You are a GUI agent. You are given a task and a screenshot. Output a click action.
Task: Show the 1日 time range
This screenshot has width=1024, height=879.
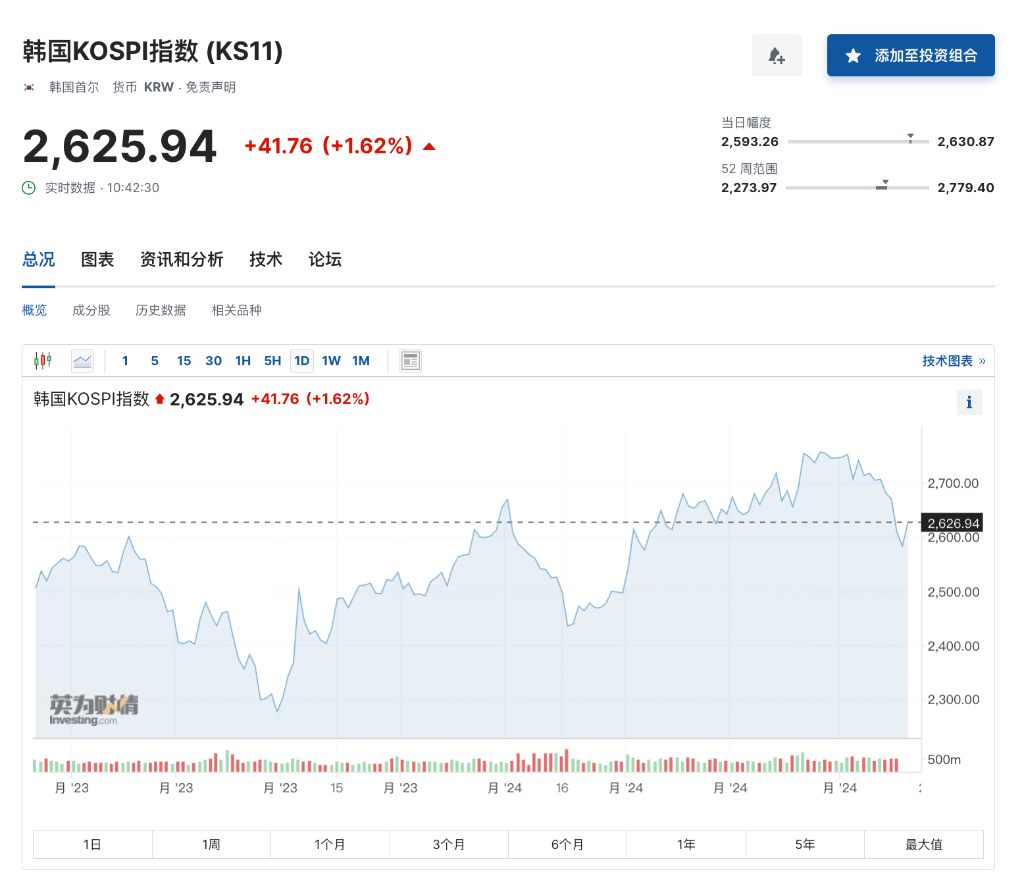coord(92,844)
